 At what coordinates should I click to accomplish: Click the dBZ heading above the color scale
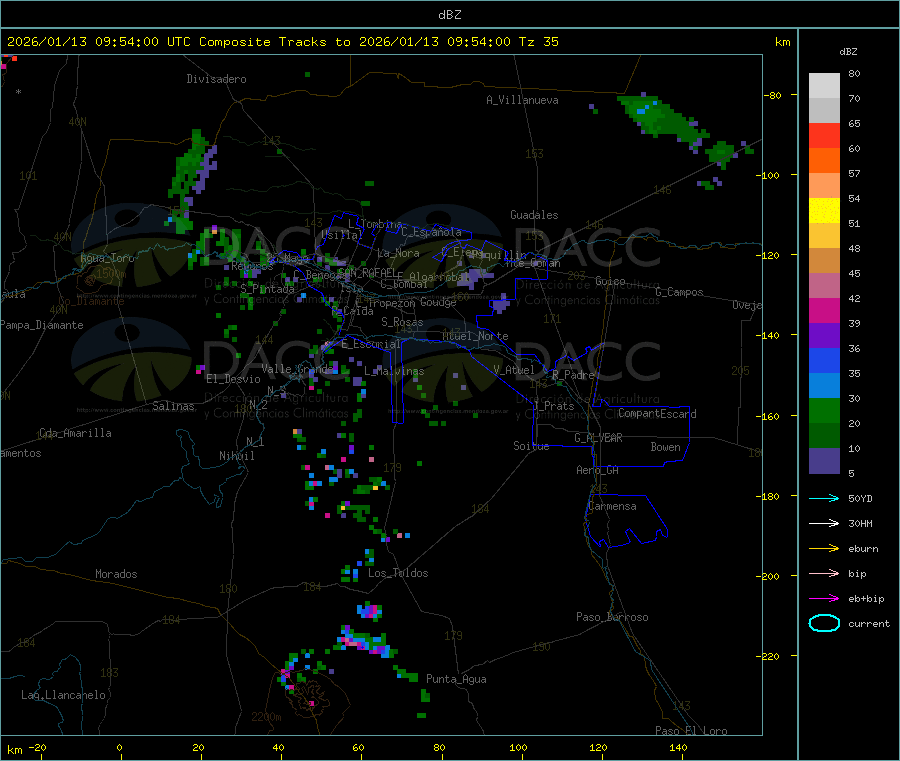pos(848,52)
